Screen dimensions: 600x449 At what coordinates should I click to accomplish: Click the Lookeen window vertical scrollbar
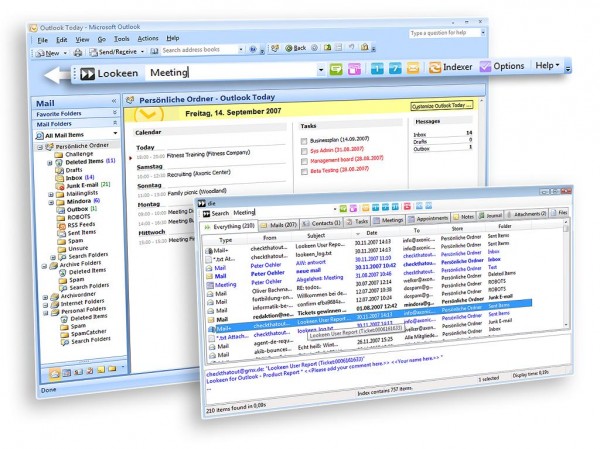(x=566, y=273)
